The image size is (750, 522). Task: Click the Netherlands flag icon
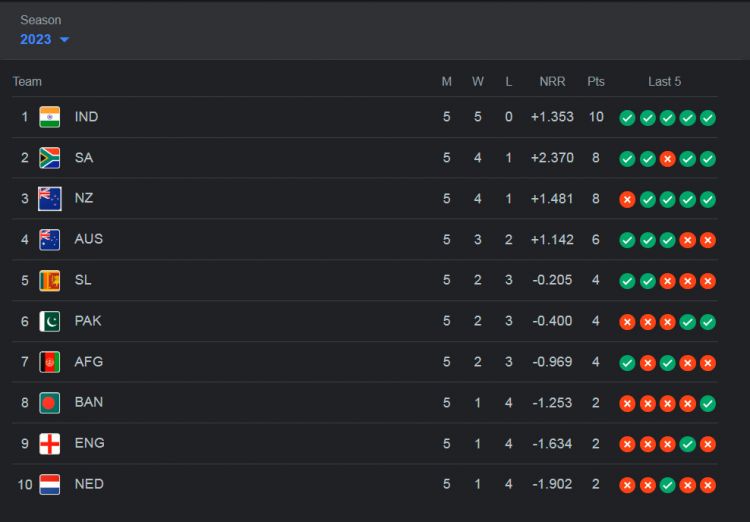click(50, 485)
